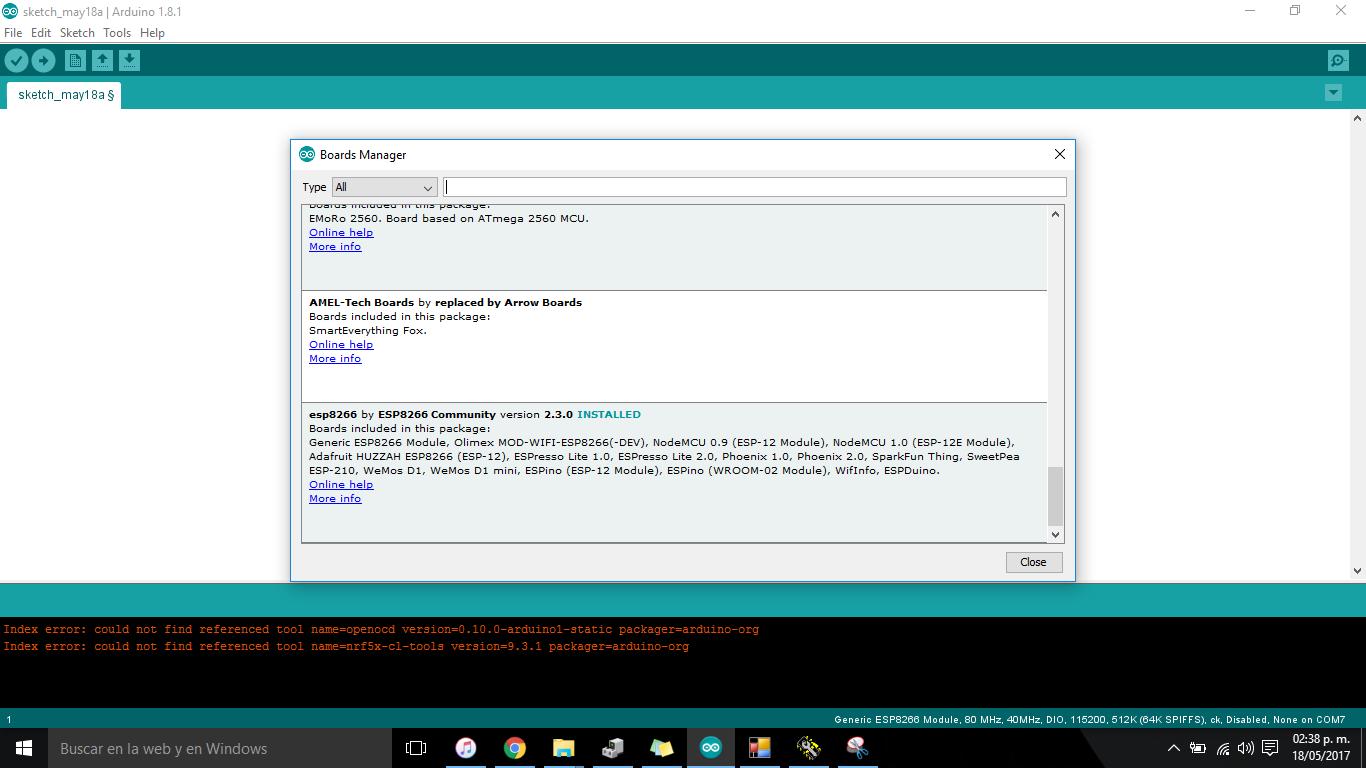Click the Buscar en la web search box
Viewport: 1366px width, 768px height.
[220, 748]
